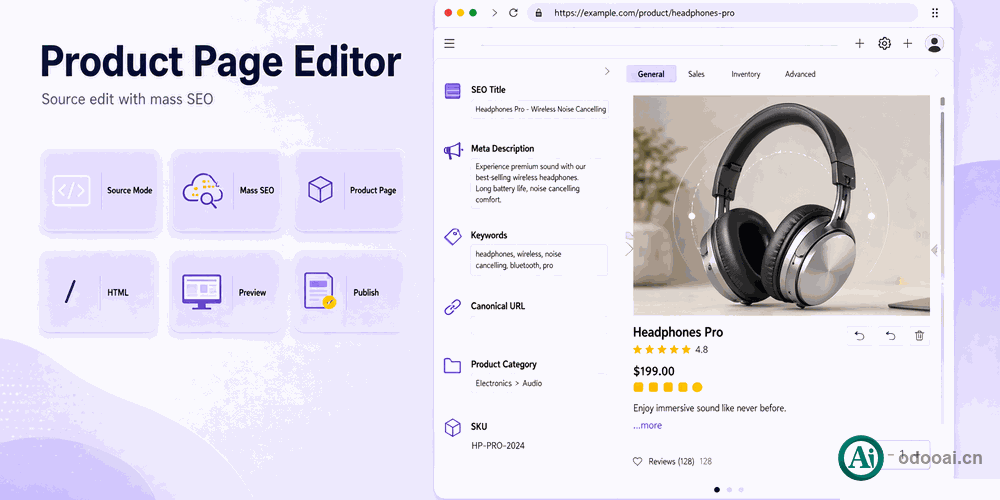The image size is (1000, 500).
Task: Click the SEO Title field icon
Action: [452, 91]
